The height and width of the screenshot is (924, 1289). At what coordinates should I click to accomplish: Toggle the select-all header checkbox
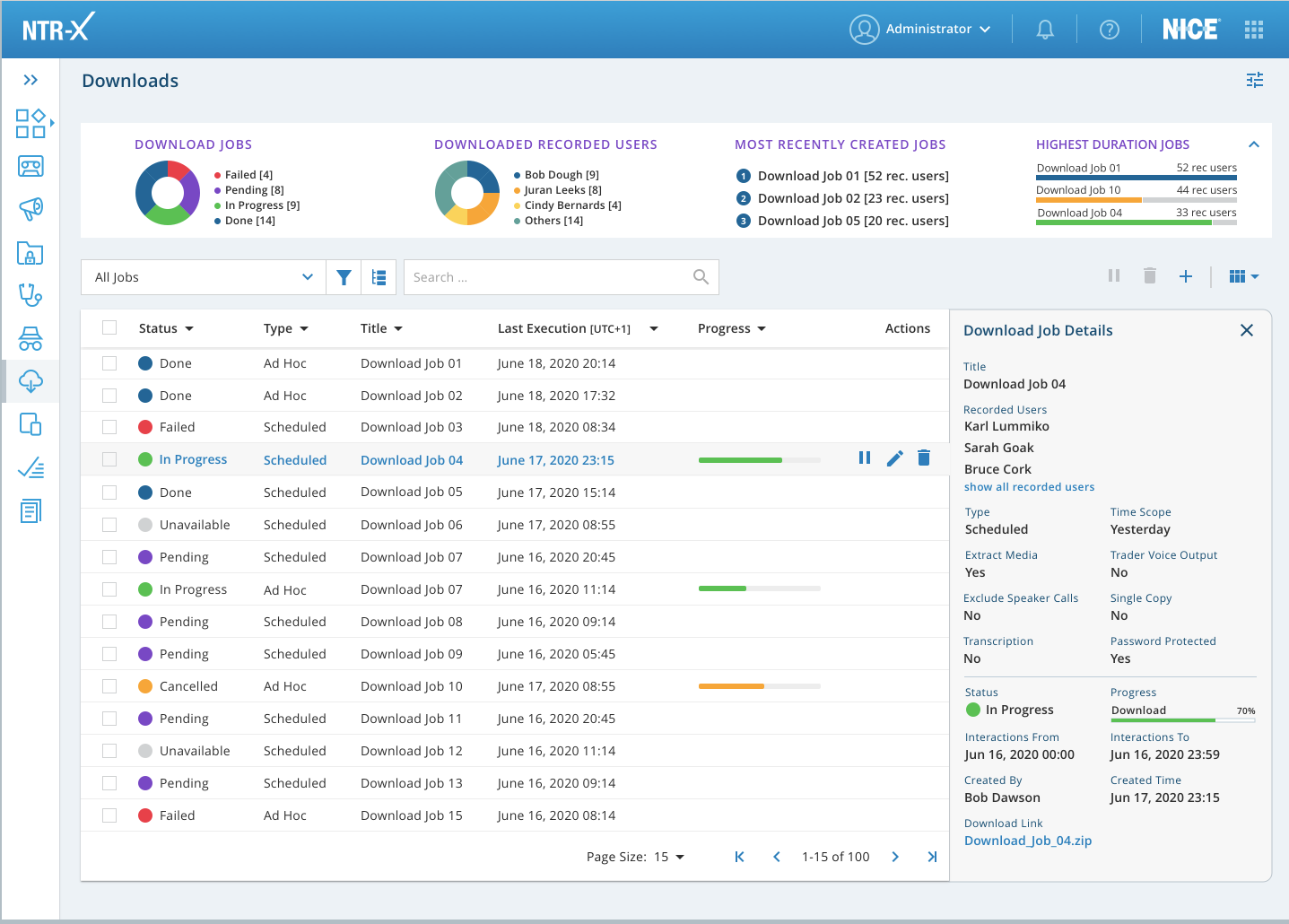point(109,327)
